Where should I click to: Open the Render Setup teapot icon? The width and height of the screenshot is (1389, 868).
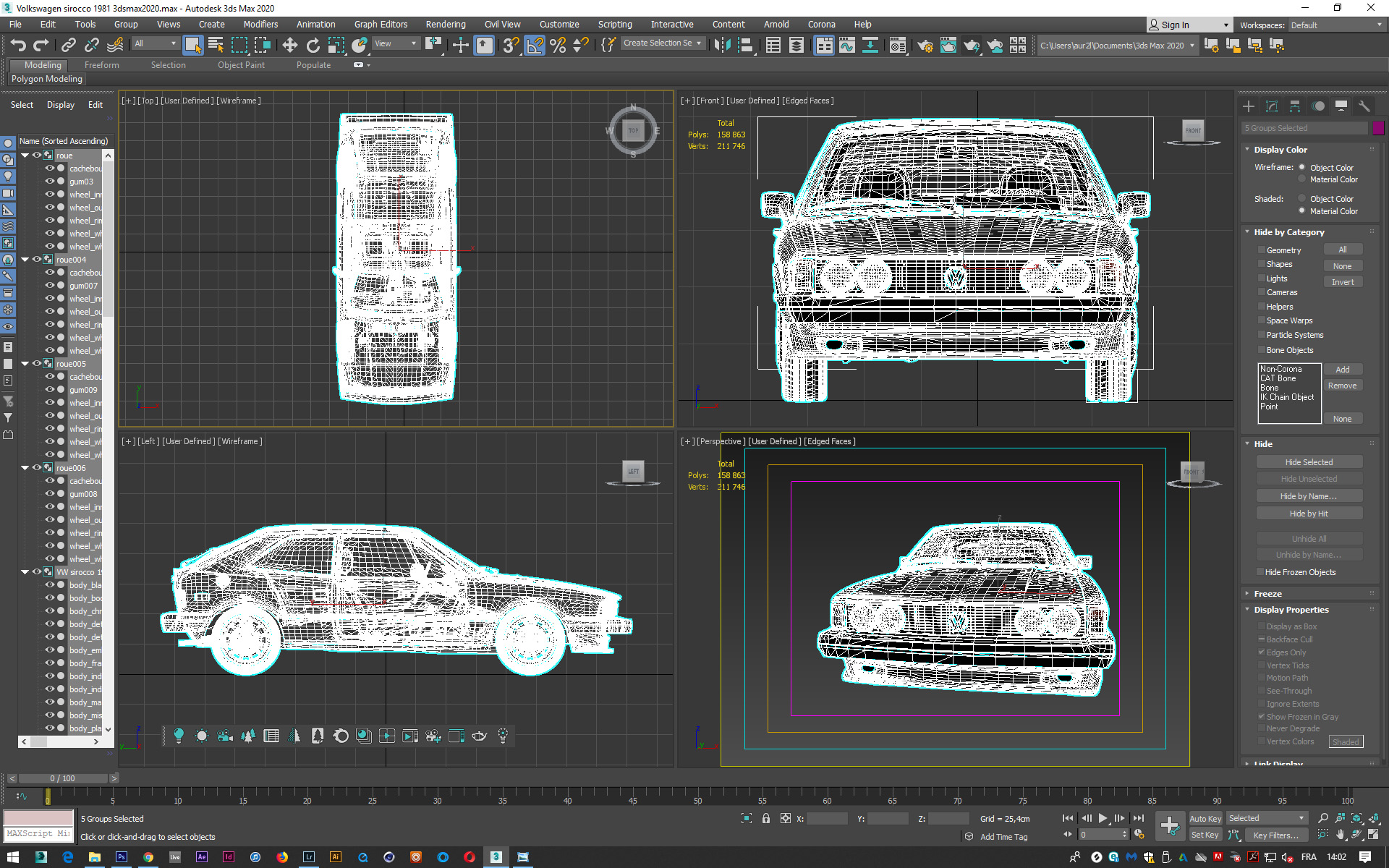(925, 46)
